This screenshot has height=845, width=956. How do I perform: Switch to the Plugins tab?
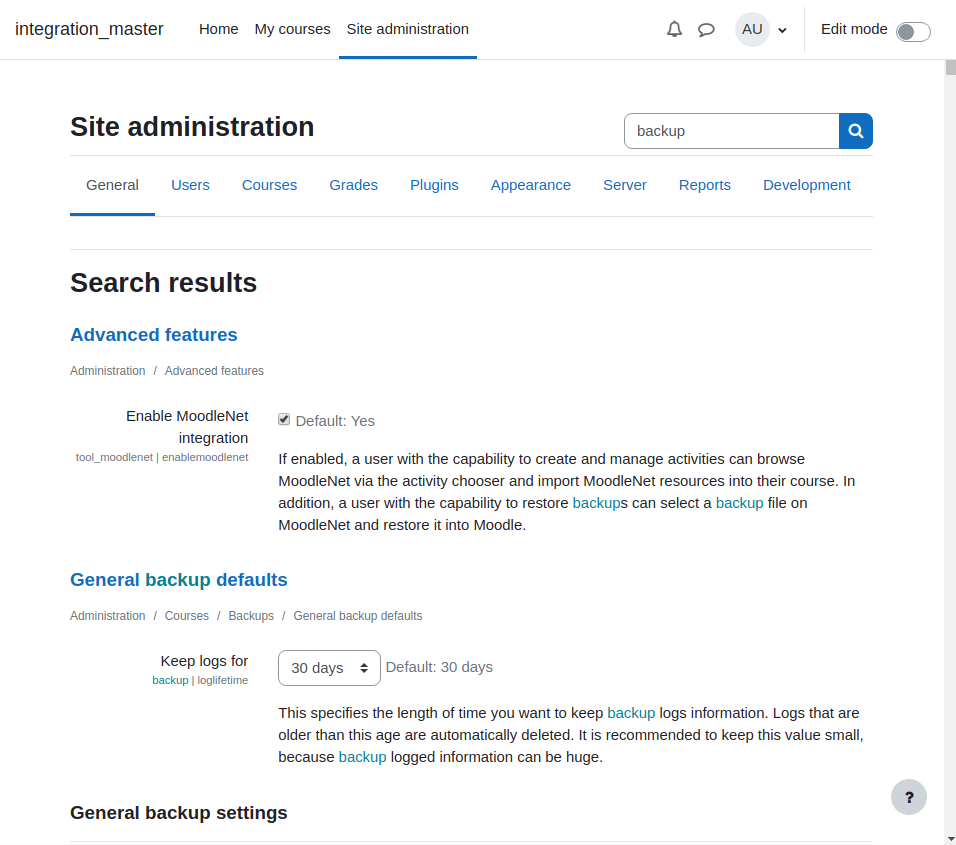click(434, 185)
